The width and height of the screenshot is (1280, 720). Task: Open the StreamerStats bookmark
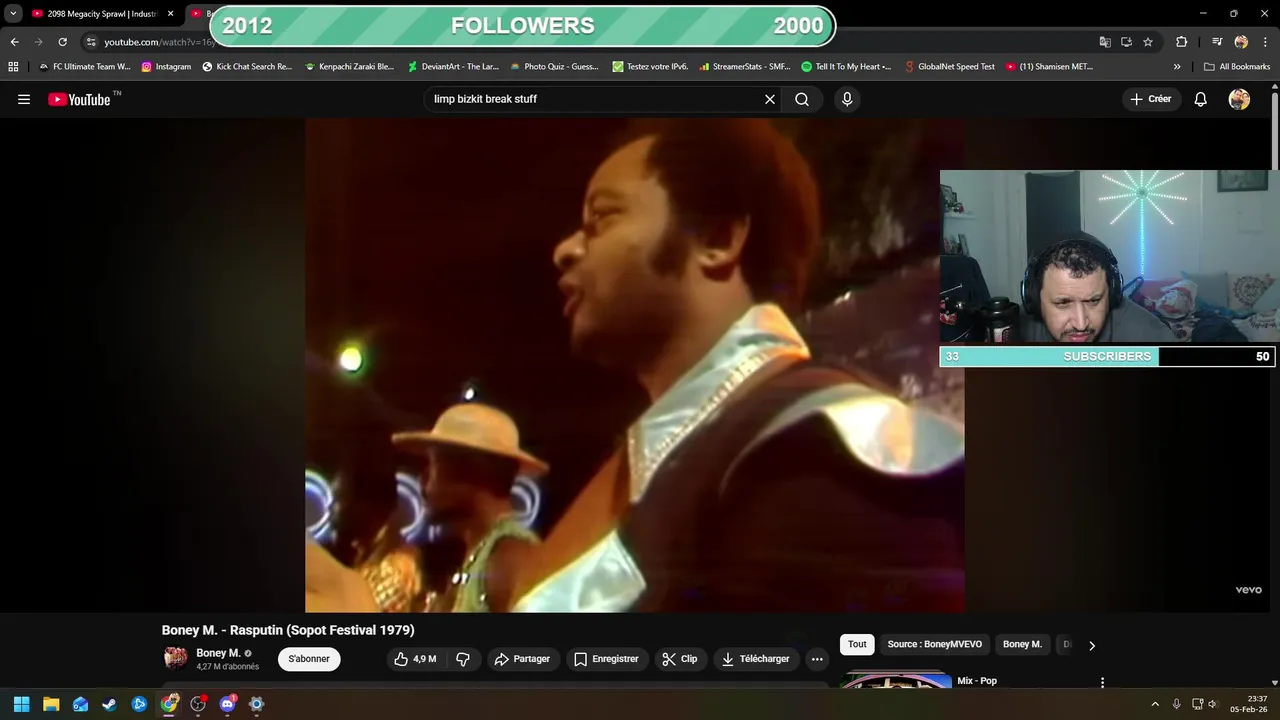coord(745,67)
